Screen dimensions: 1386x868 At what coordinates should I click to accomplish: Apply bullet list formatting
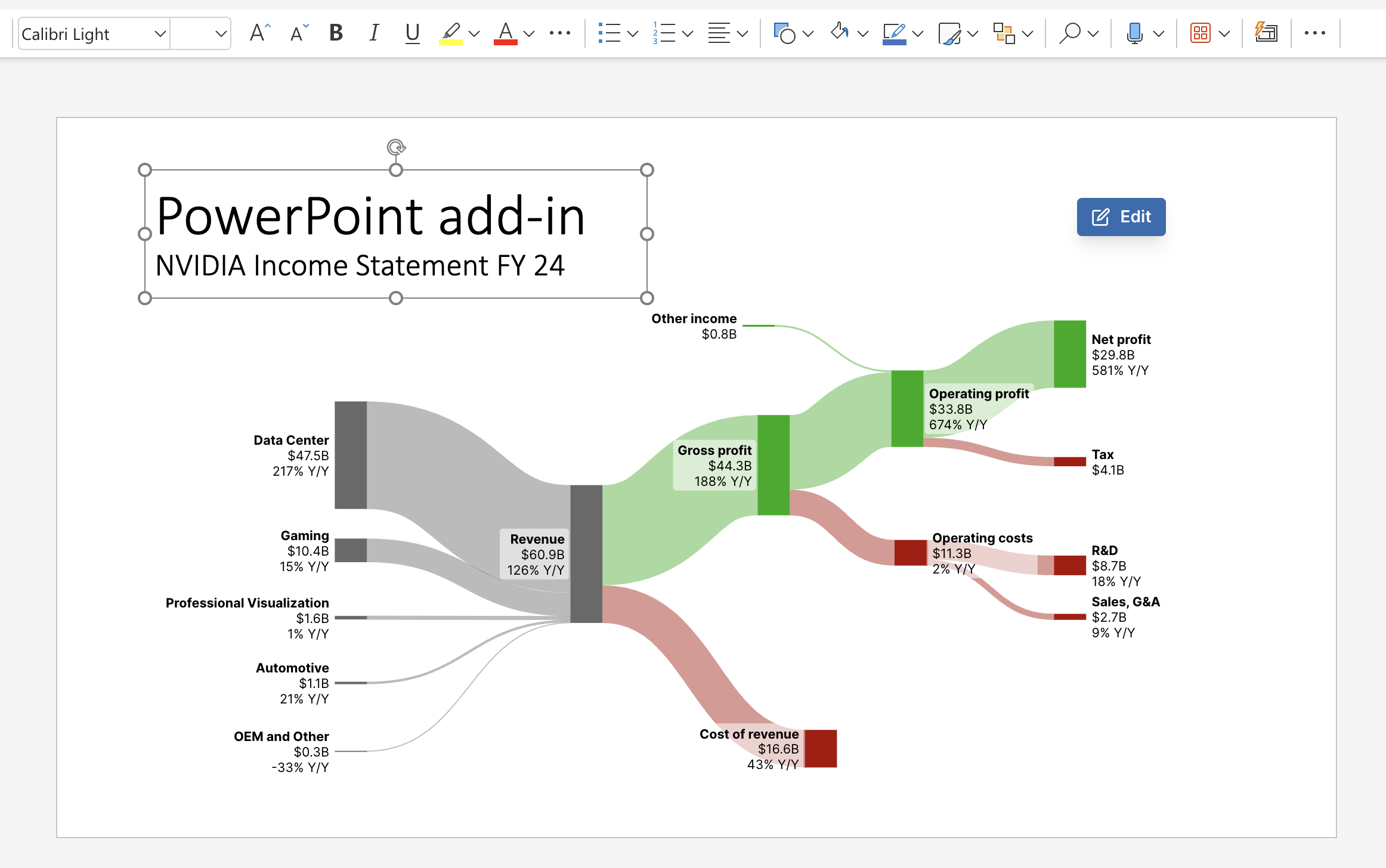610,33
